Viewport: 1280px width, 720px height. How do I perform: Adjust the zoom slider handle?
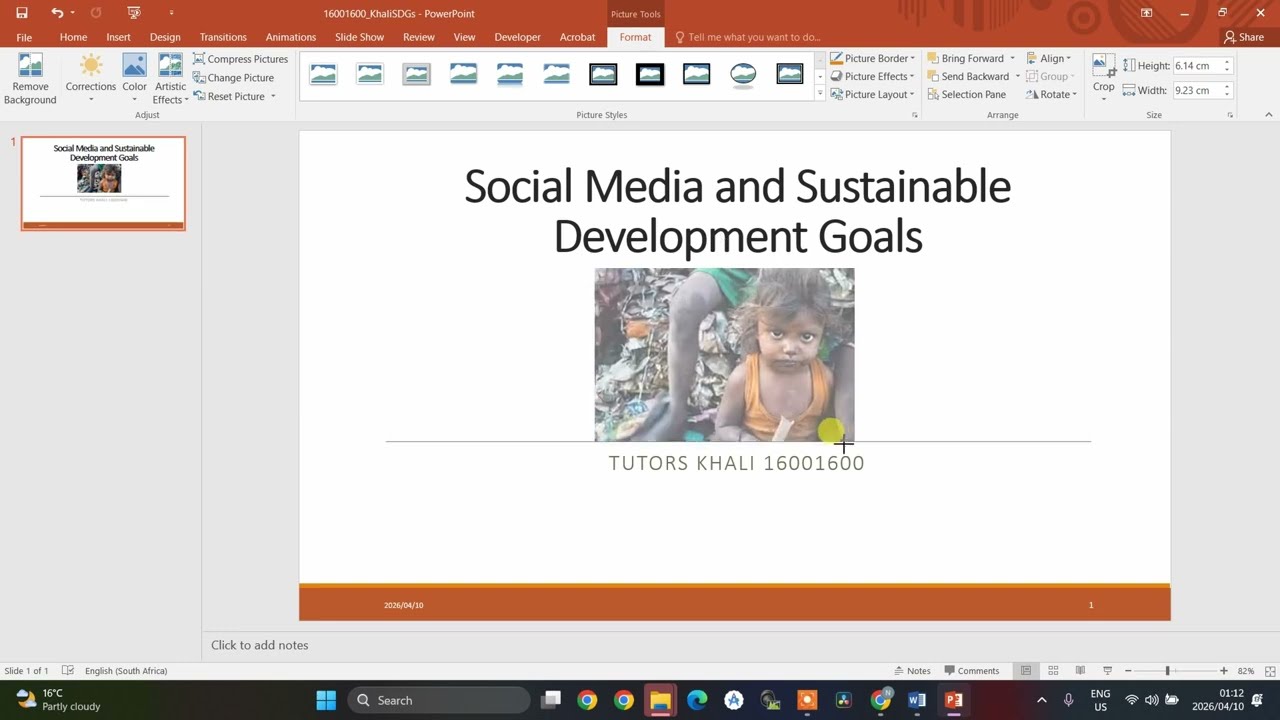tap(1167, 671)
